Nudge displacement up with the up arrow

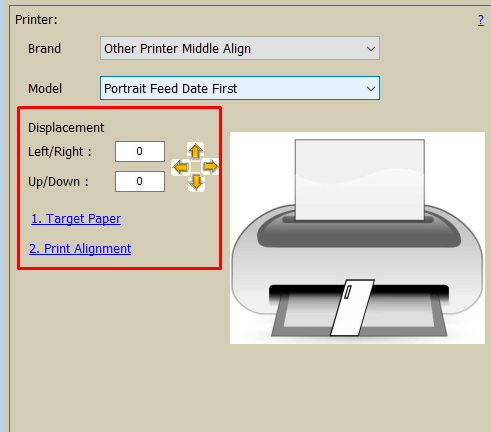(x=196, y=151)
